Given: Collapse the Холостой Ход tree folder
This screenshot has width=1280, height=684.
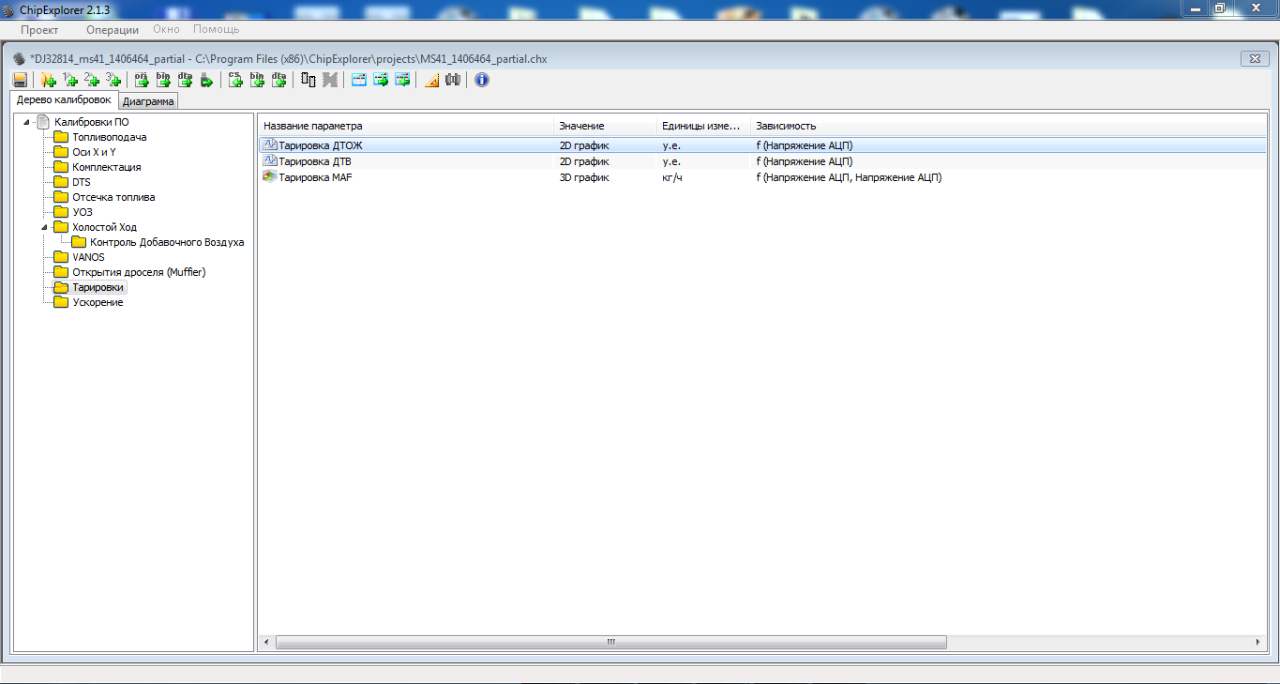Looking at the screenshot, I should pyautogui.click(x=44, y=227).
